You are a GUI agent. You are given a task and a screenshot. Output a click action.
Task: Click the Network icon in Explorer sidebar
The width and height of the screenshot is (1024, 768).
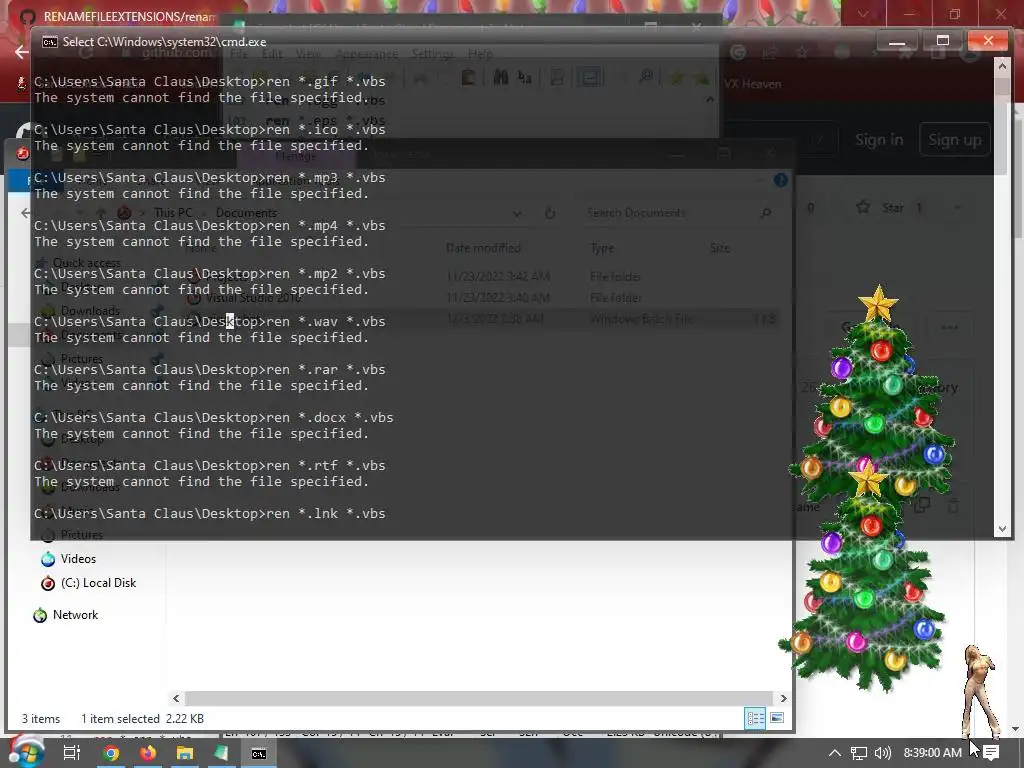pyautogui.click(x=40, y=615)
